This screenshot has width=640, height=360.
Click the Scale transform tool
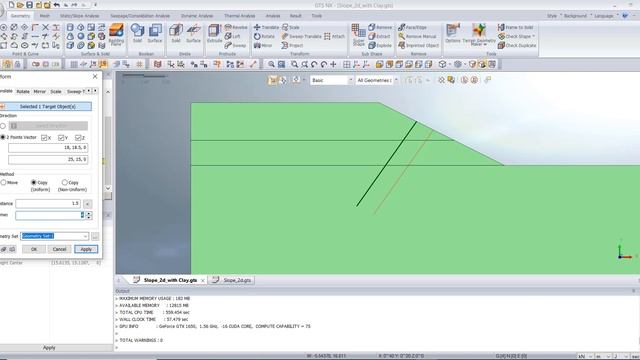click(x=291, y=27)
